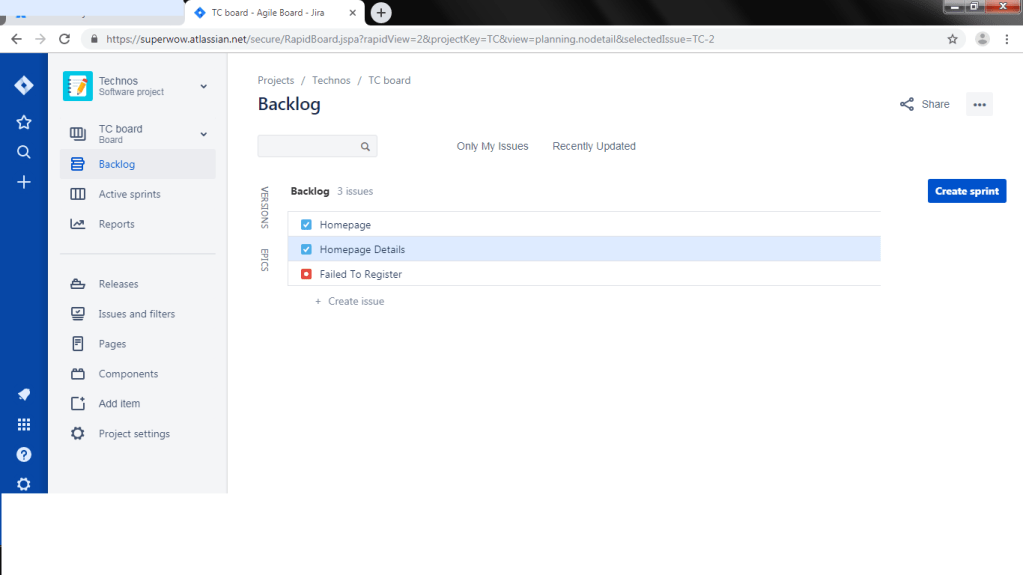Click the Jira home diamond icon
The height and width of the screenshot is (575, 1023).
click(x=24, y=86)
